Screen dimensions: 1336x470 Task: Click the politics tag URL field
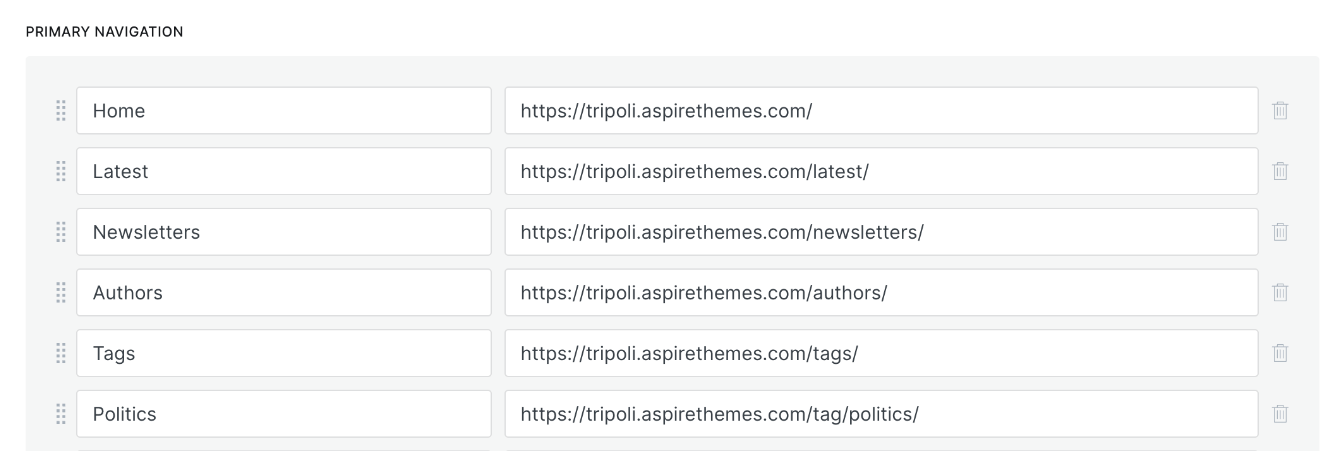click(x=880, y=414)
